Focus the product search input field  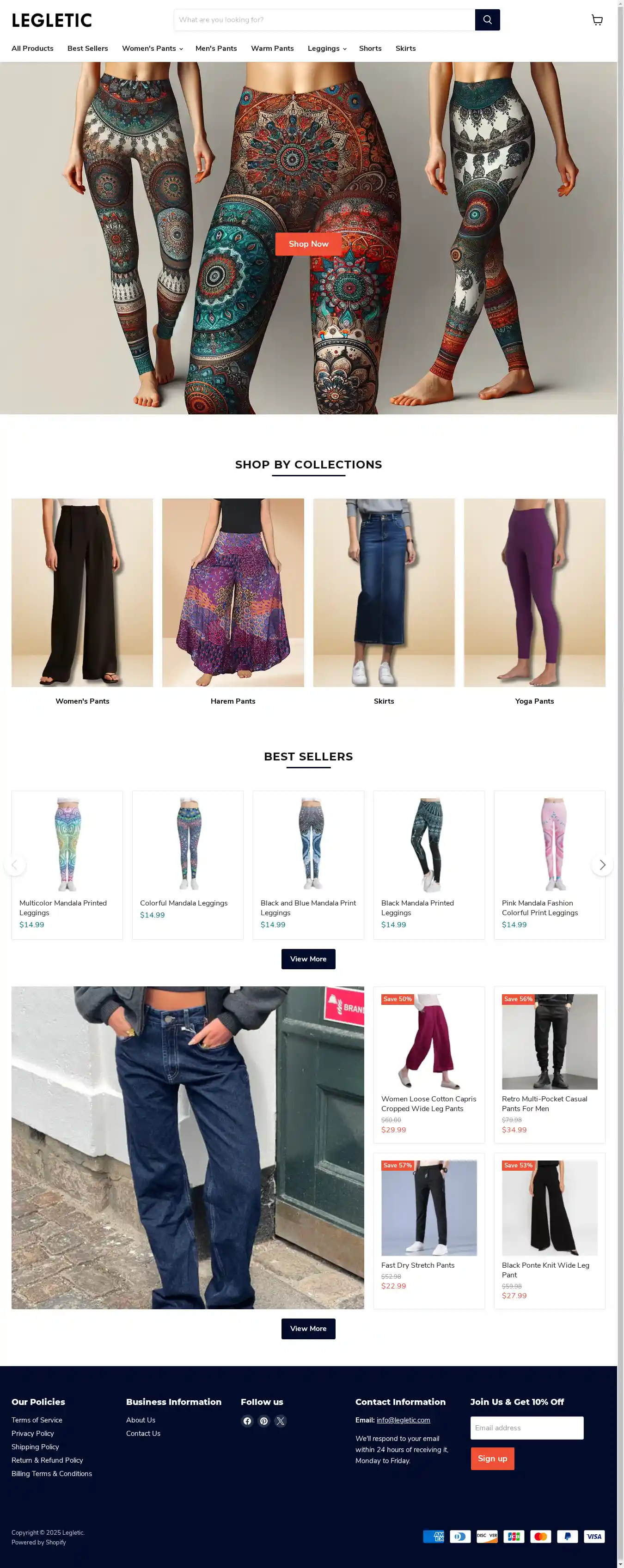[x=324, y=20]
